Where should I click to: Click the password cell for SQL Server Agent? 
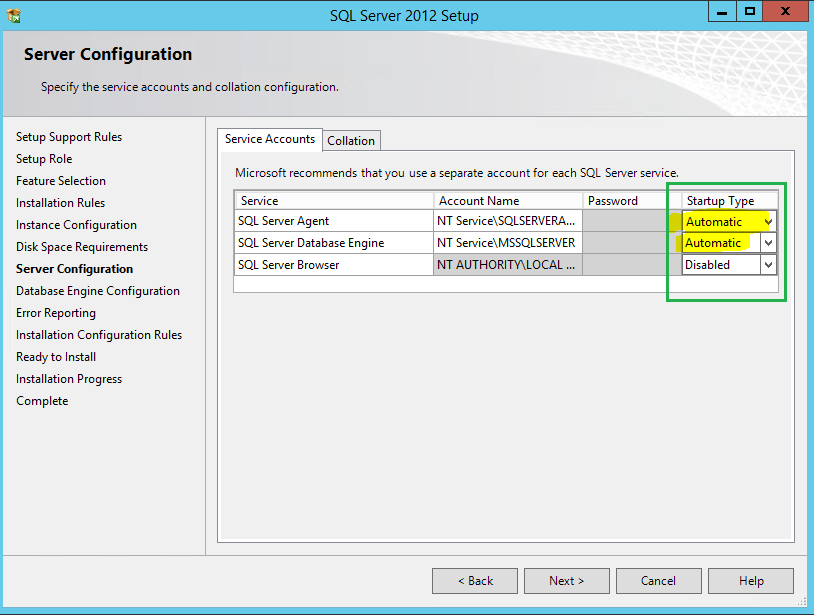click(632, 221)
